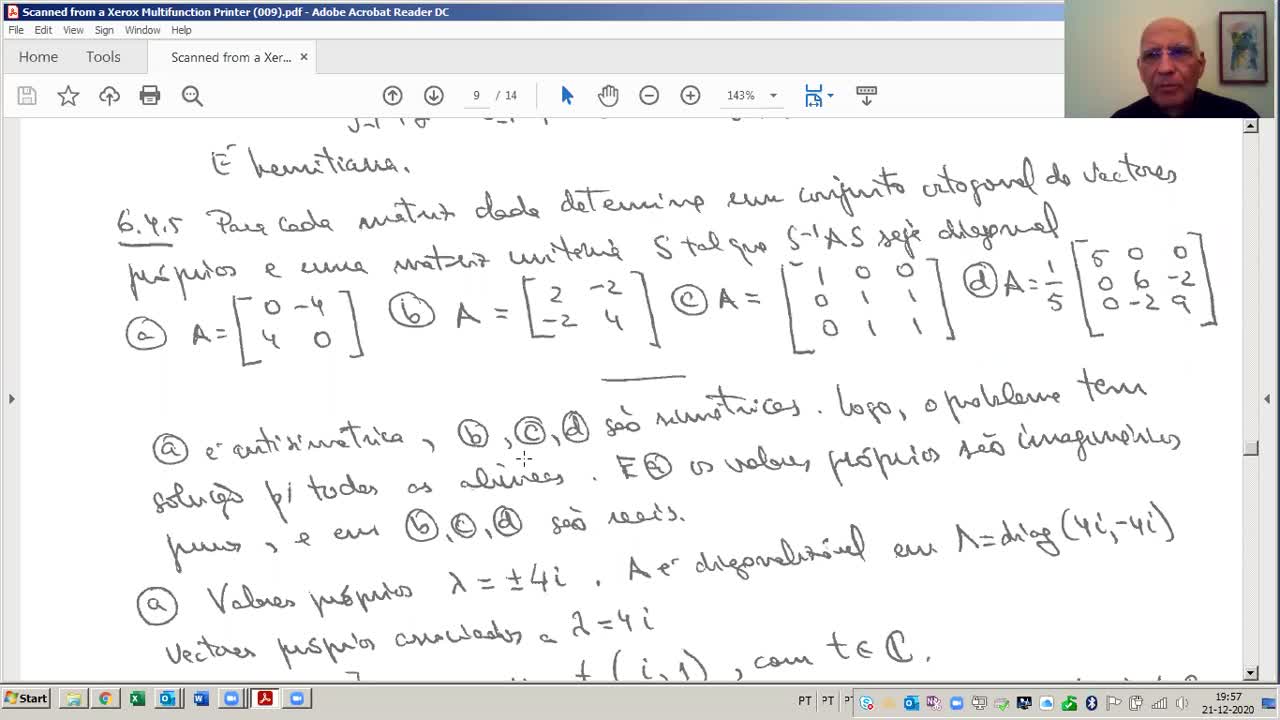Click the vertical scrollbar down arrow
This screenshot has height=720, width=1280.
point(1251,673)
